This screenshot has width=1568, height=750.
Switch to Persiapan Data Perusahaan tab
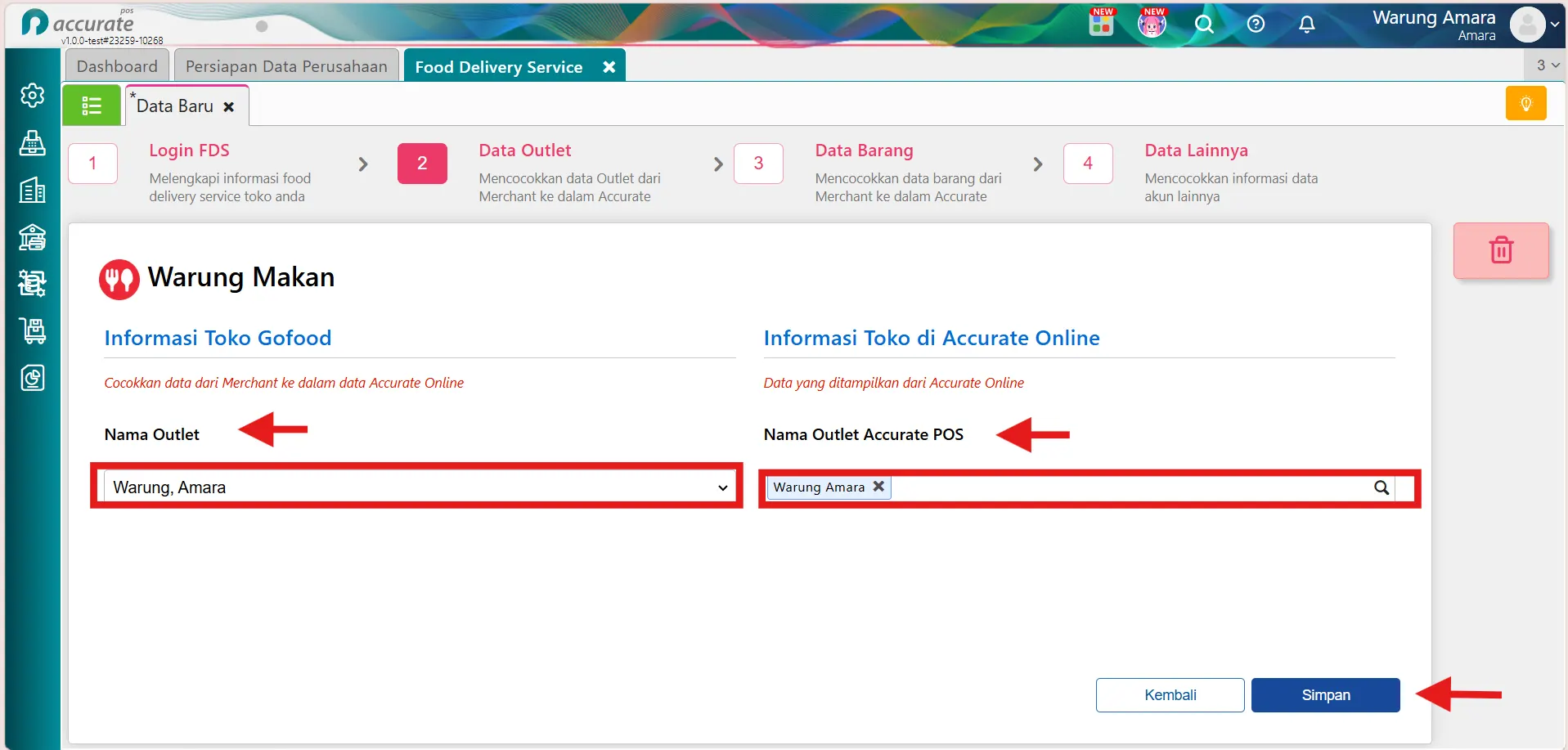click(x=286, y=66)
